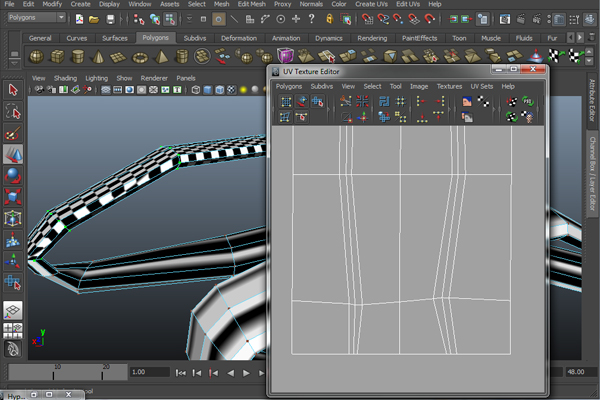Open viewport Panels menu
The height and width of the screenshot is (400, 600).
click(186, 78)
